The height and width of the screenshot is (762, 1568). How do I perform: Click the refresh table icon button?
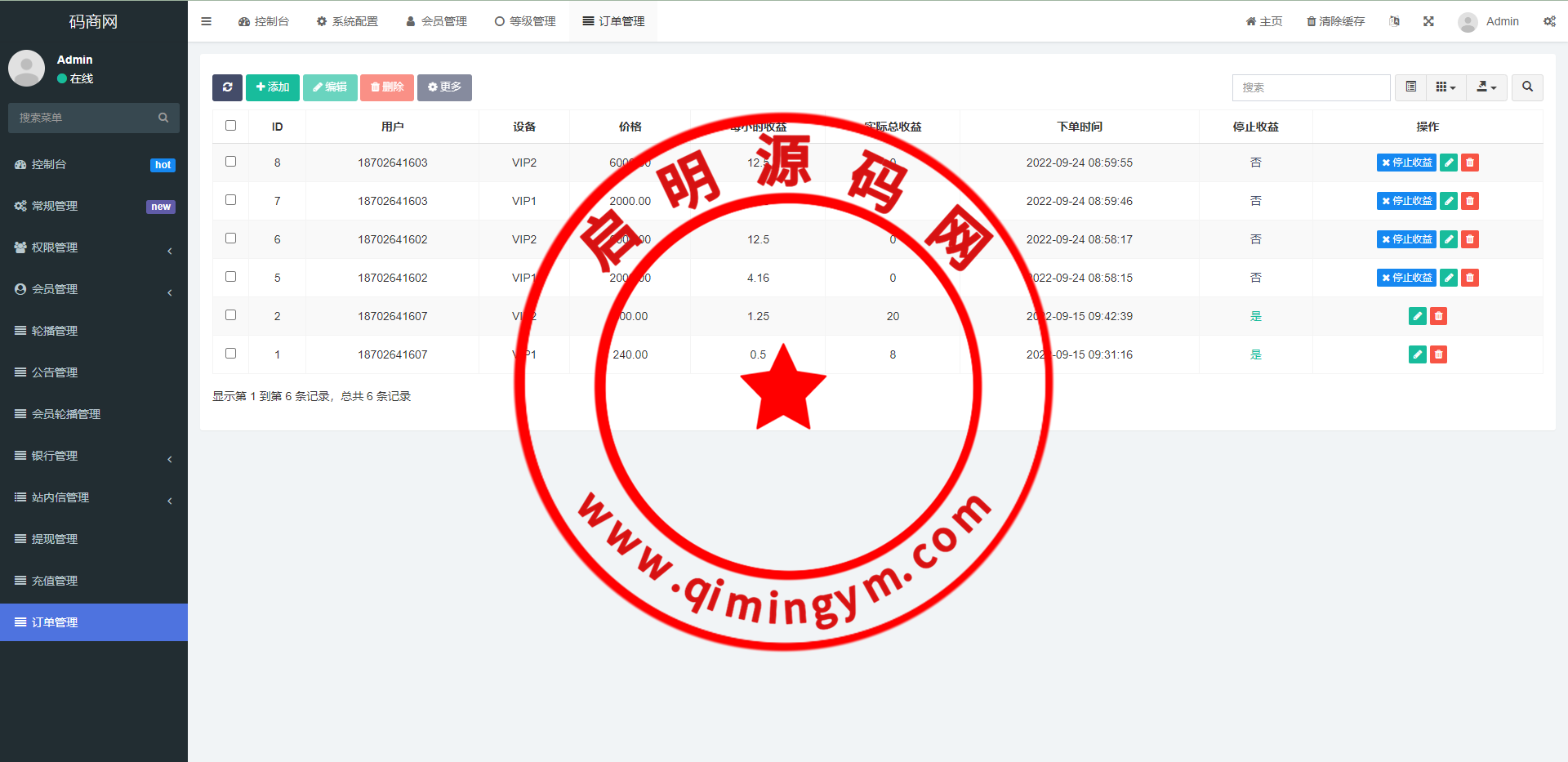click(x=227, y=87)
